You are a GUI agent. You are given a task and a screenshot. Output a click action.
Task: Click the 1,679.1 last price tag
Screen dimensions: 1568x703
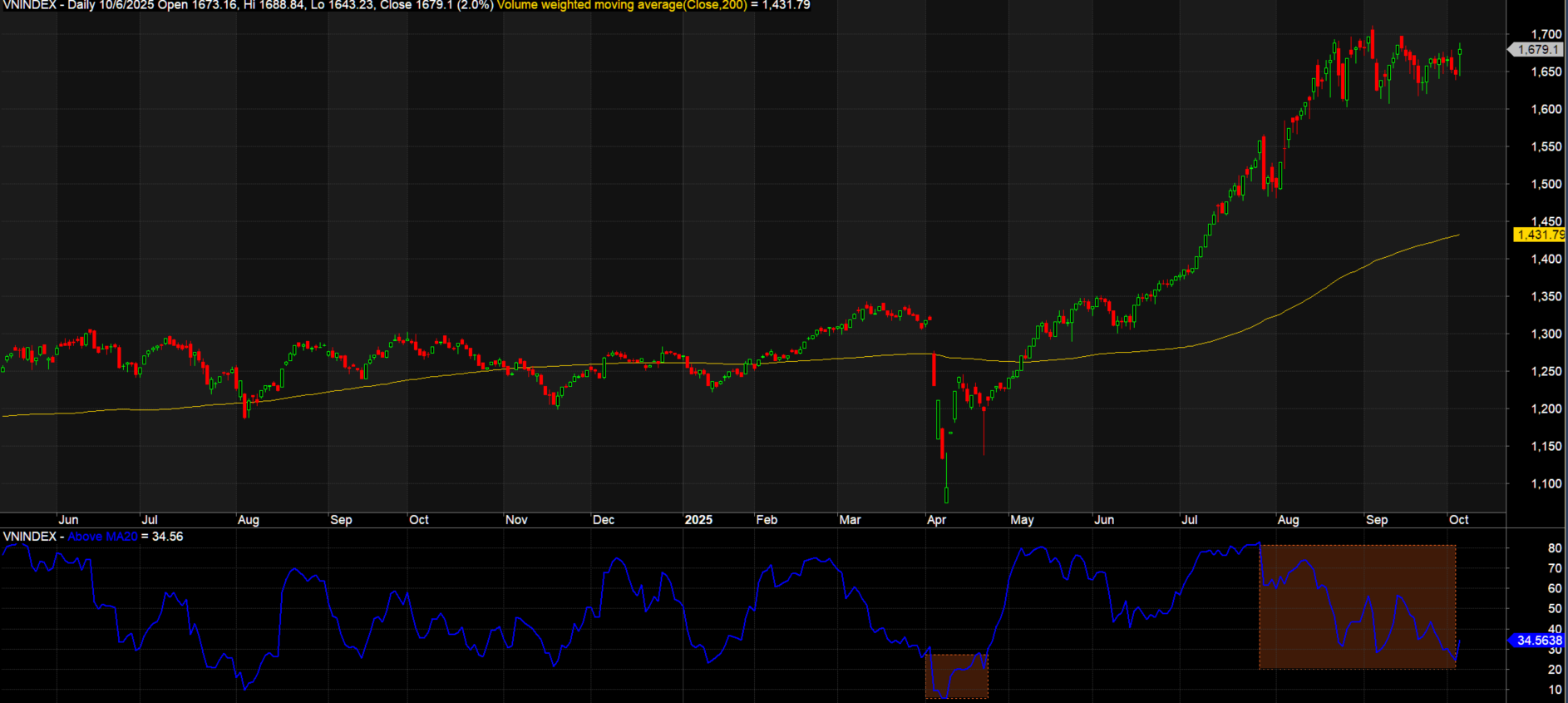[x=1537, y=50]
